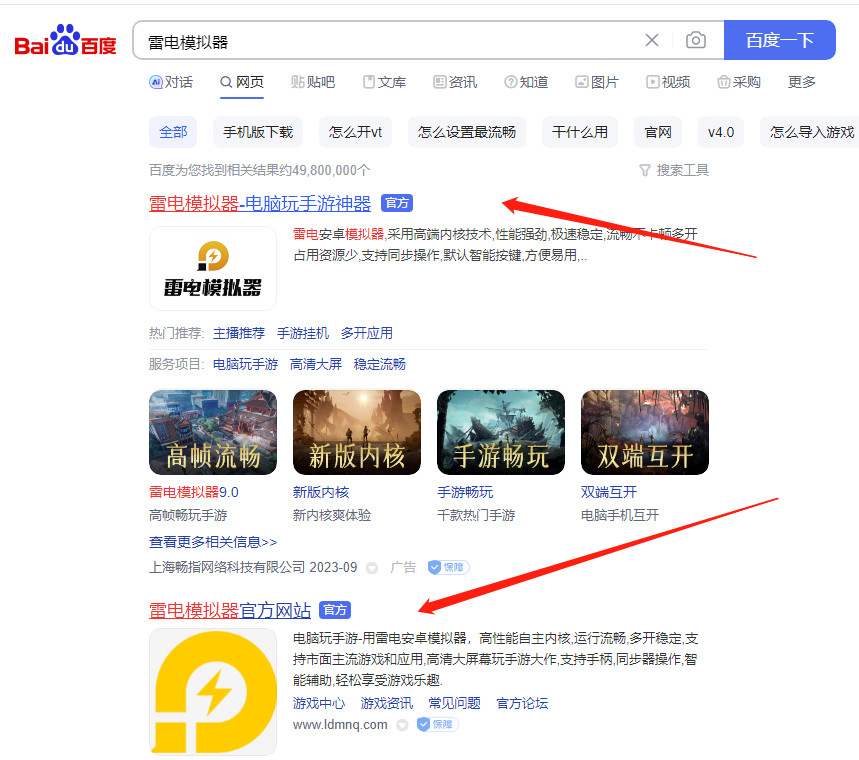This screenshot has height=760, width=859.
Task: Open the 游戏中心 sitelink
Action: (319, 703)
